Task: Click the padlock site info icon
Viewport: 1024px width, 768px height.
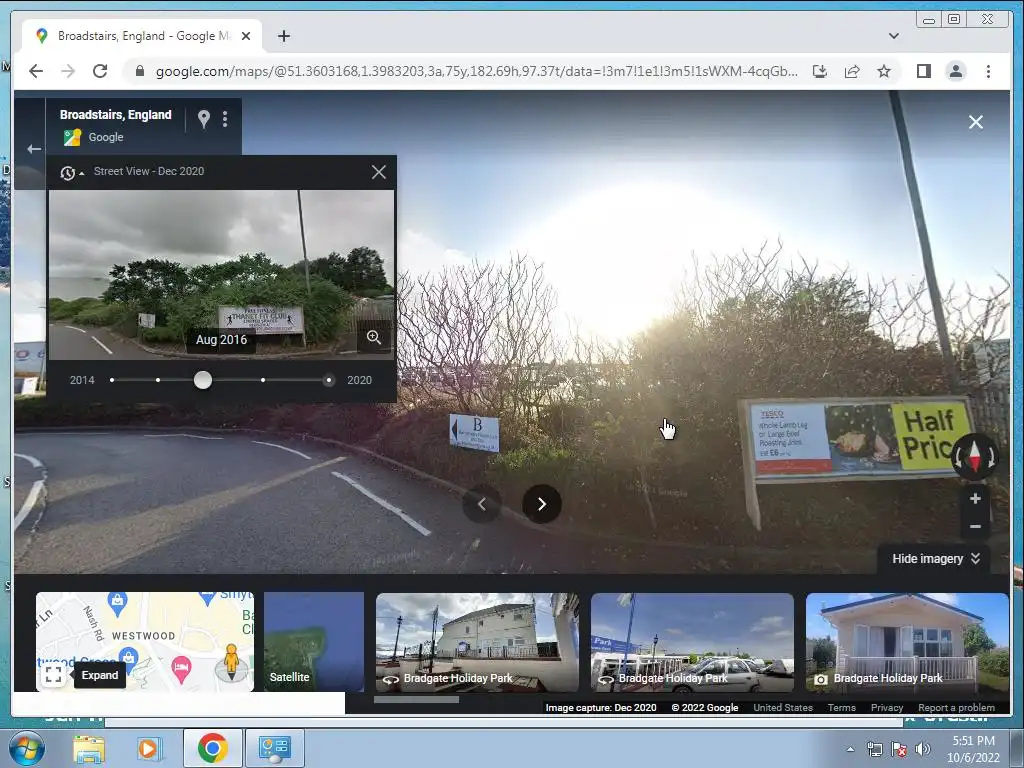Action: point(139,71)
